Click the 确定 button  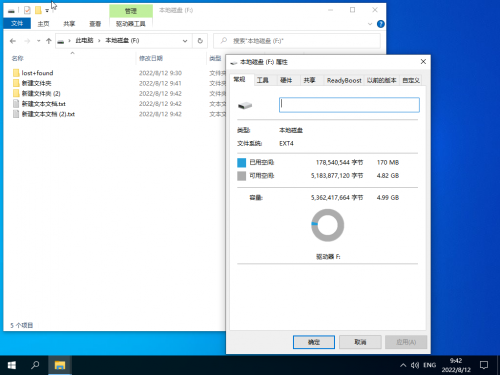[314, 342]
